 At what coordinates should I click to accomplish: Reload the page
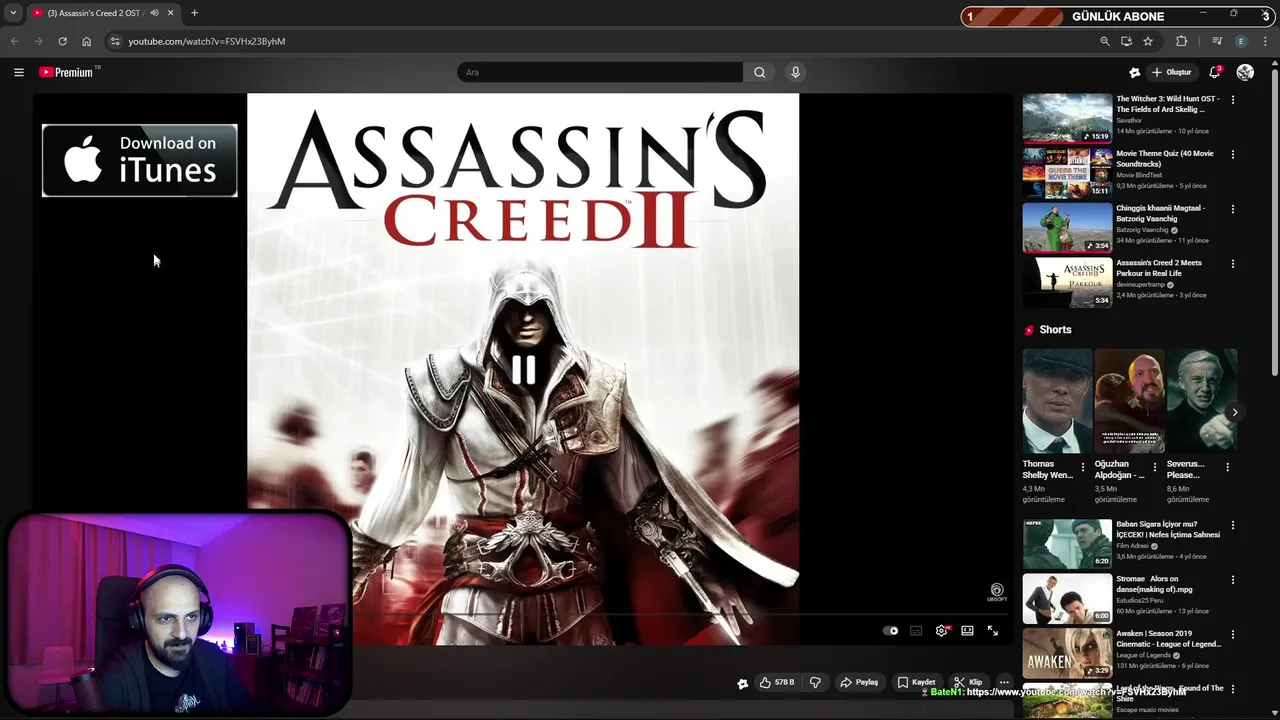point(62,41)
